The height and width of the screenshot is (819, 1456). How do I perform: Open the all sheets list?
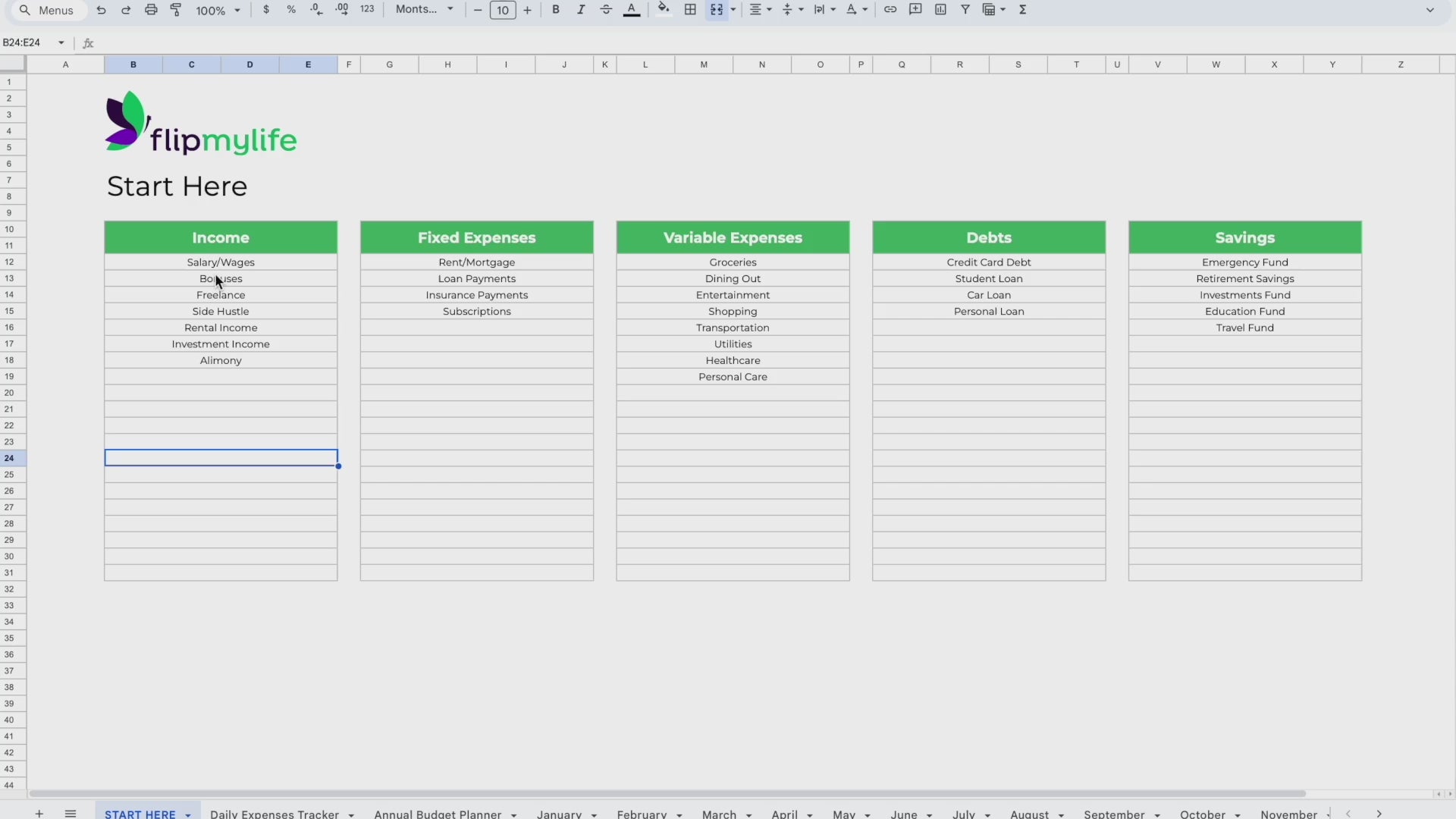[71, 813]
